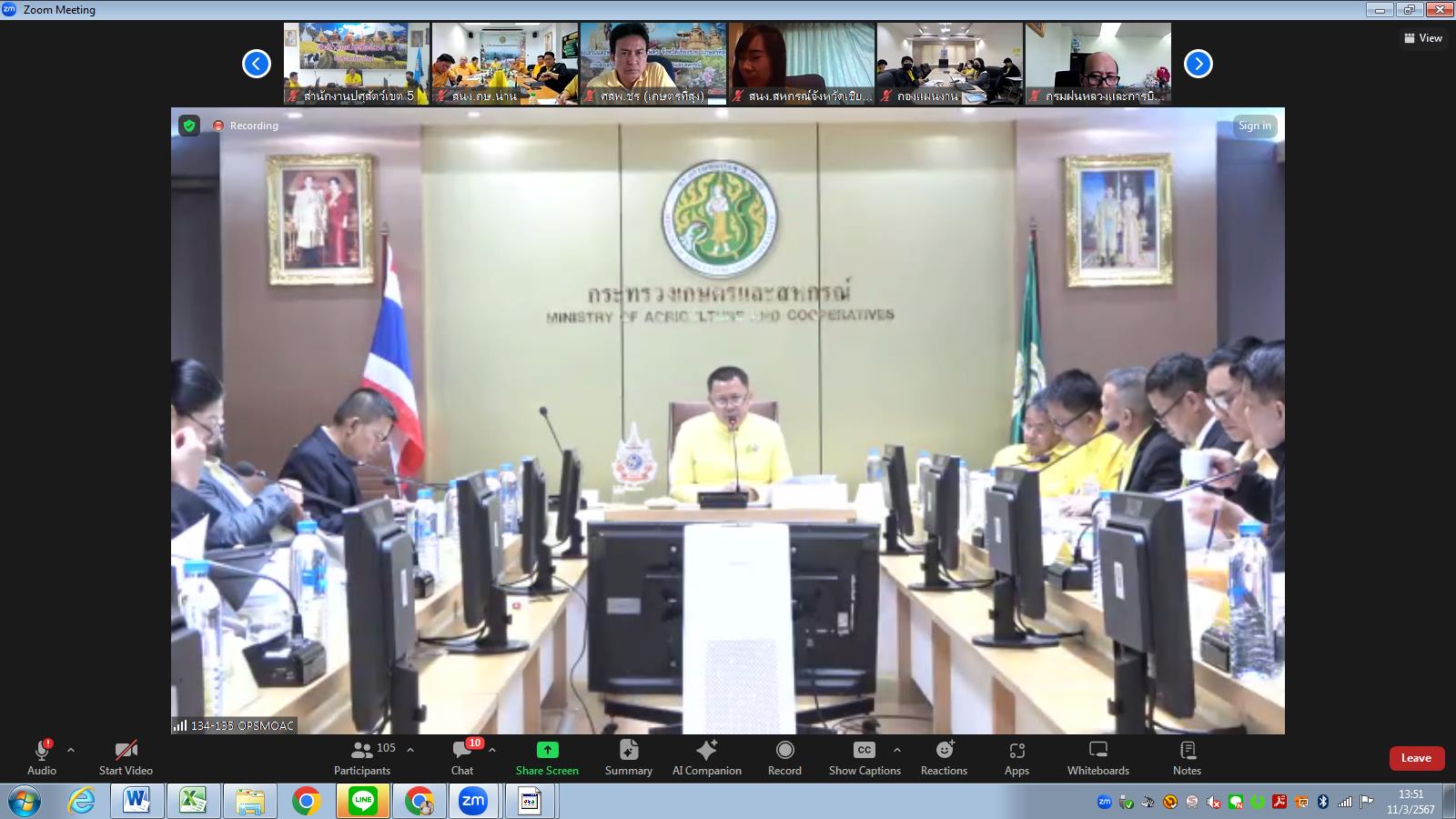Viewport: 1456px width, 819px height.
Task: Click the red Leave button
Action: 1416,758
